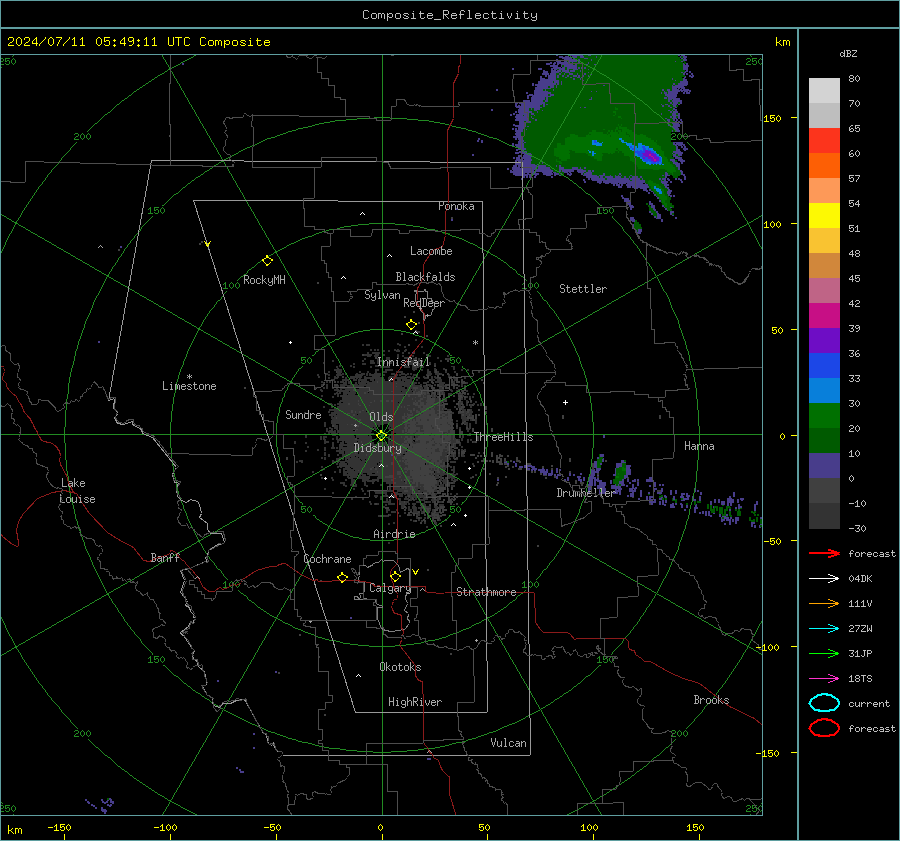Click the red forecast arrow in legend
The image size is (900, 841).
point(824,553)
